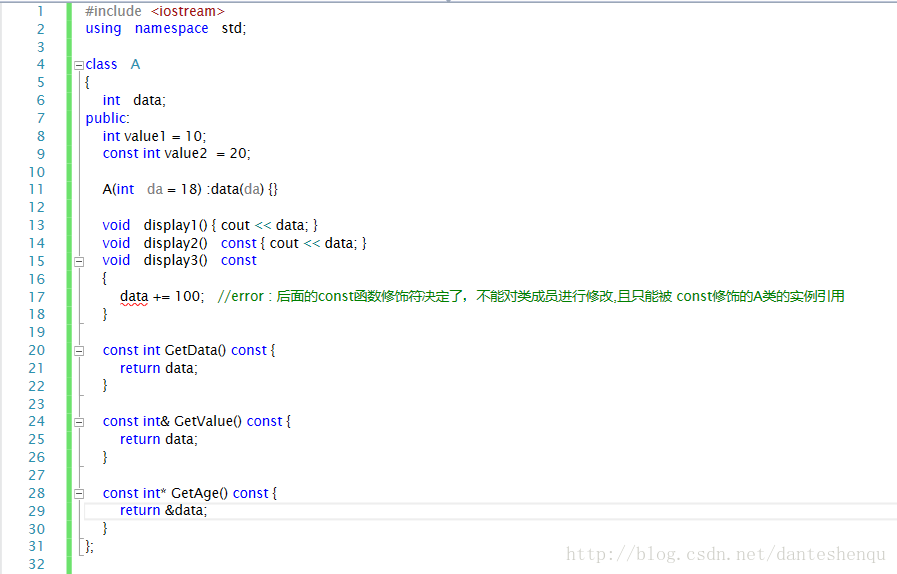Viewport: 897px width, 574px height.
Task: Click 'return &data;' on line 29
Action: (164, 510)
